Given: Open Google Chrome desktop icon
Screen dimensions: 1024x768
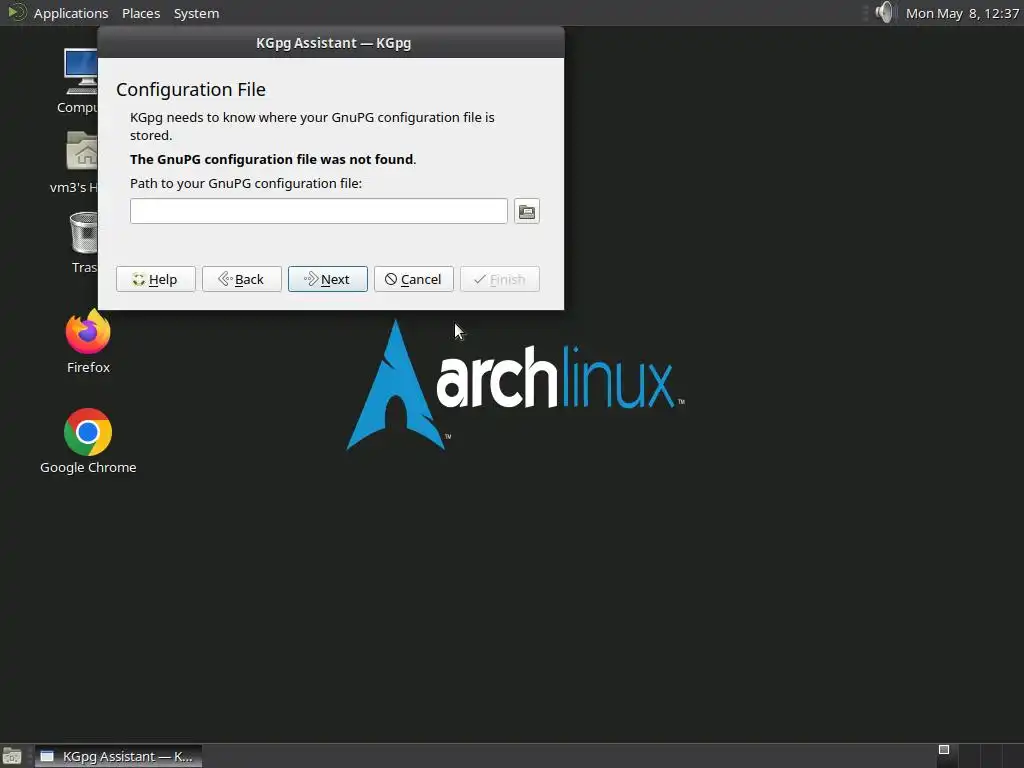Looking at the screenshot, I should pos(88,432).
